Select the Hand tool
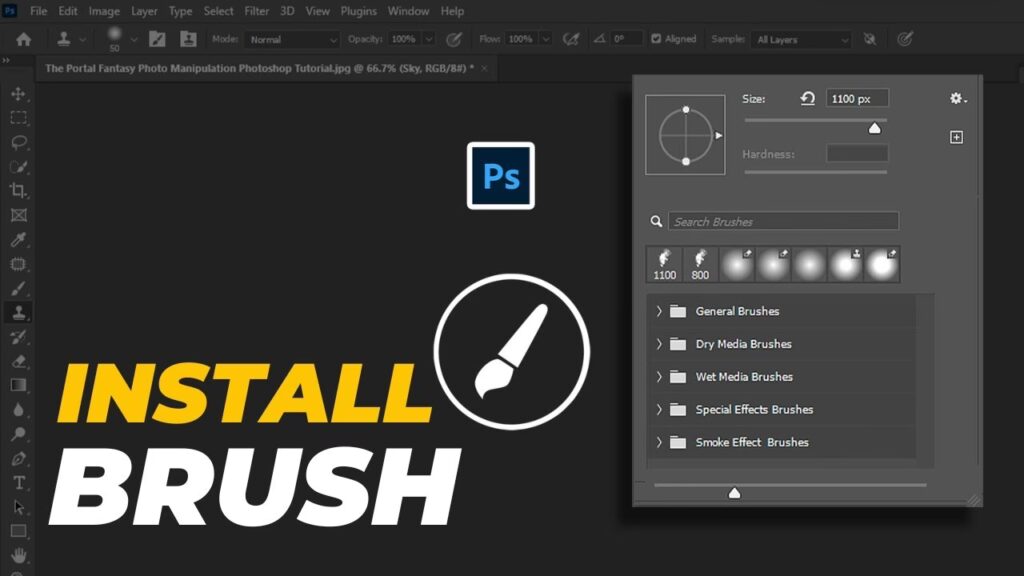The image size is (1024, 576). [x=18, y=555]
